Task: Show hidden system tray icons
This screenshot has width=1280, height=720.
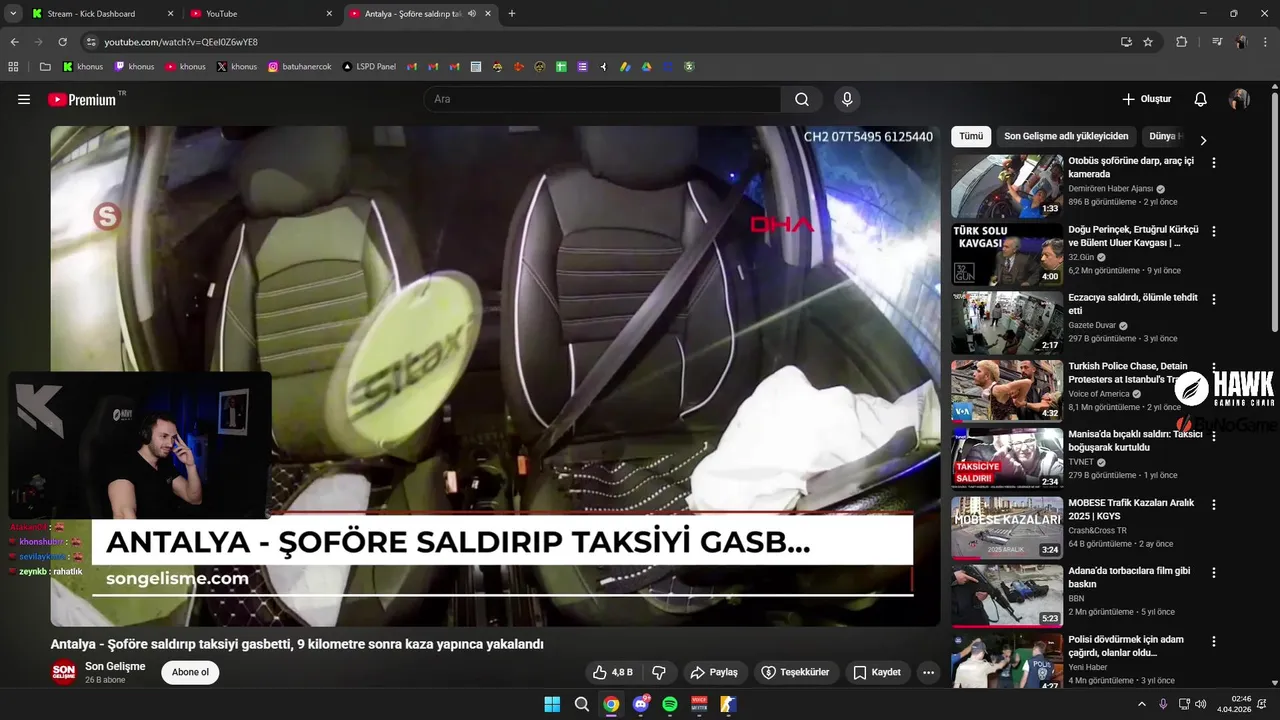Action: point(1142,704)
